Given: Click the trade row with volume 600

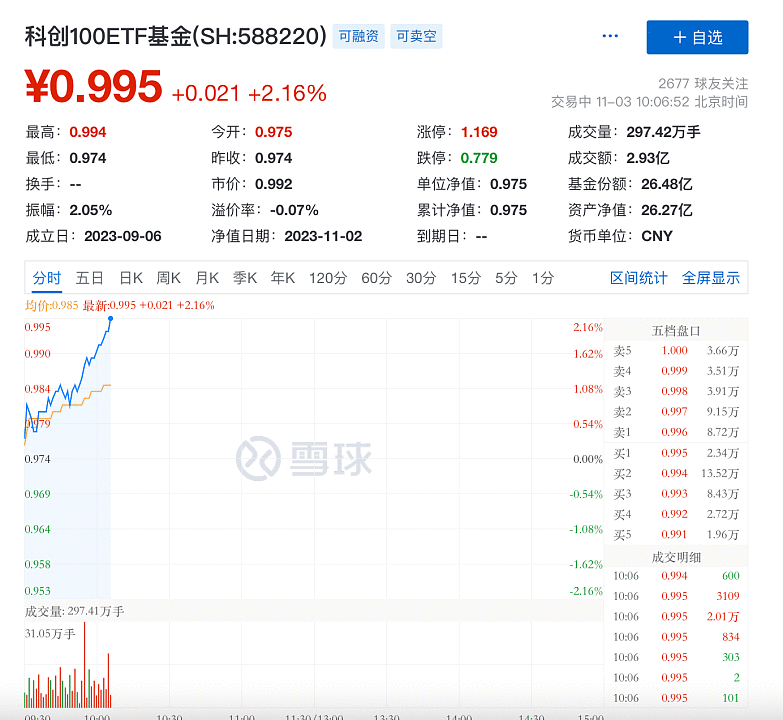Looking at the screenshot, I should [676, 576].
